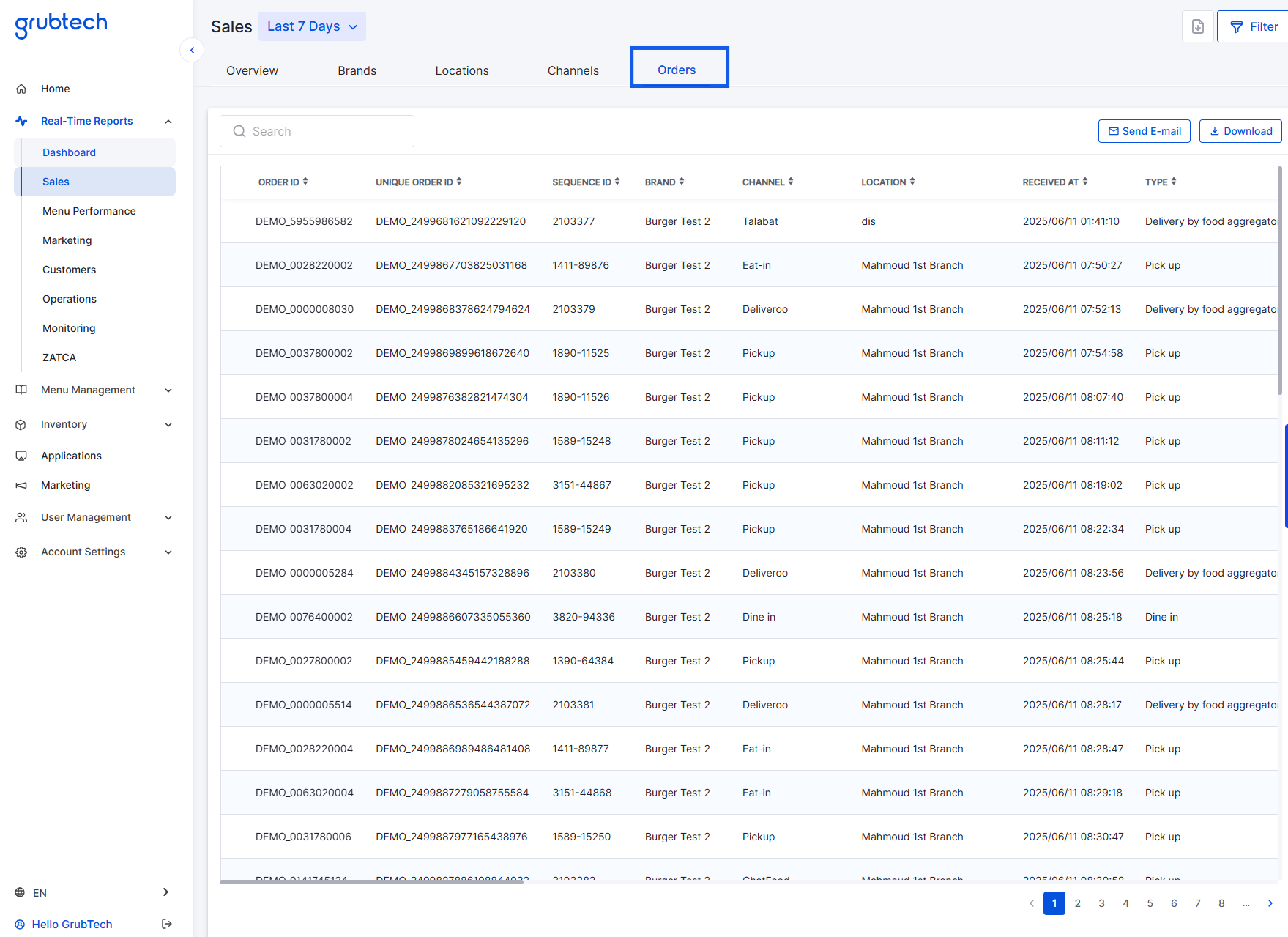Image resolution: width=1288 pixels, height=937 pixels.
Task: Click the Real-Time Reports pulse icon
Action: click(21, 121)
